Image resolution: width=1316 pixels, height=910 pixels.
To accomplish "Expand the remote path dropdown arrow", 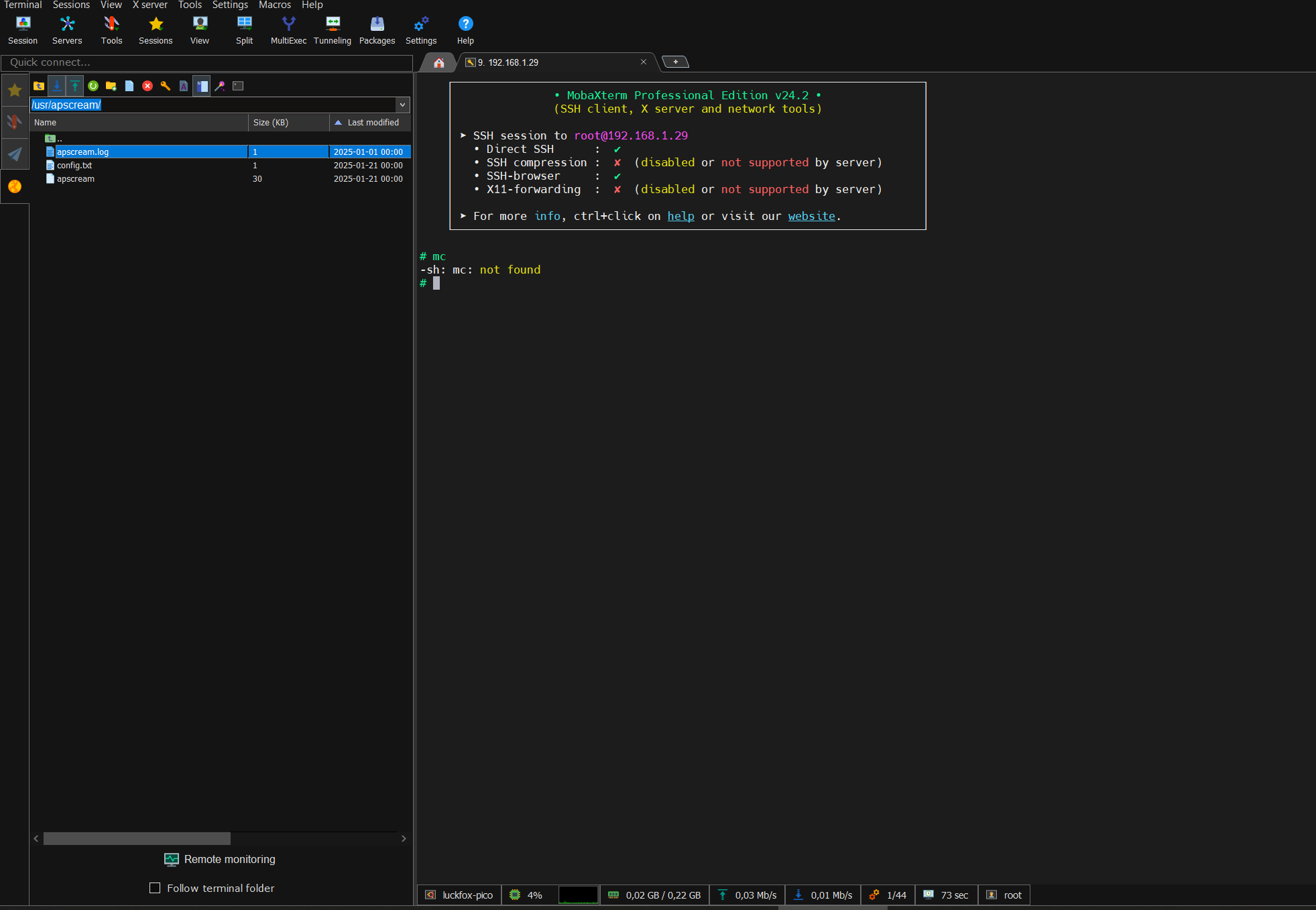I will click(402, 105).
